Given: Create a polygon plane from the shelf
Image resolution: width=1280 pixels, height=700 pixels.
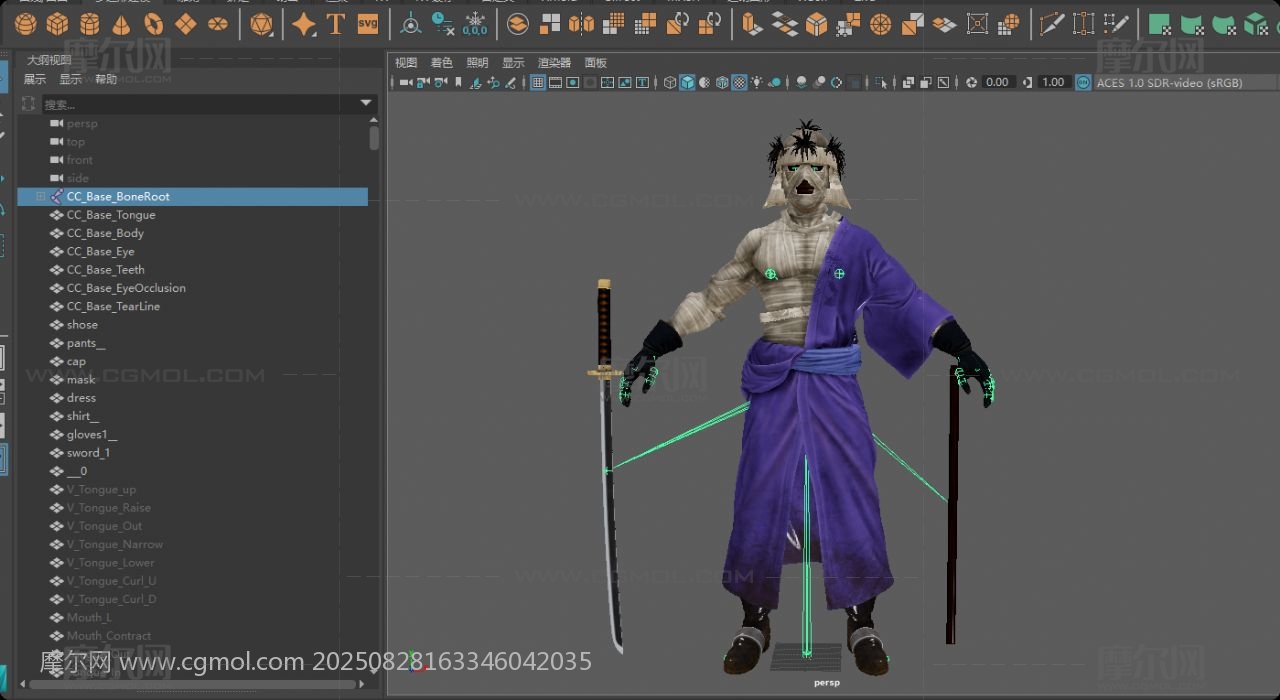Looking at the screenshot, I should point(185,24).
